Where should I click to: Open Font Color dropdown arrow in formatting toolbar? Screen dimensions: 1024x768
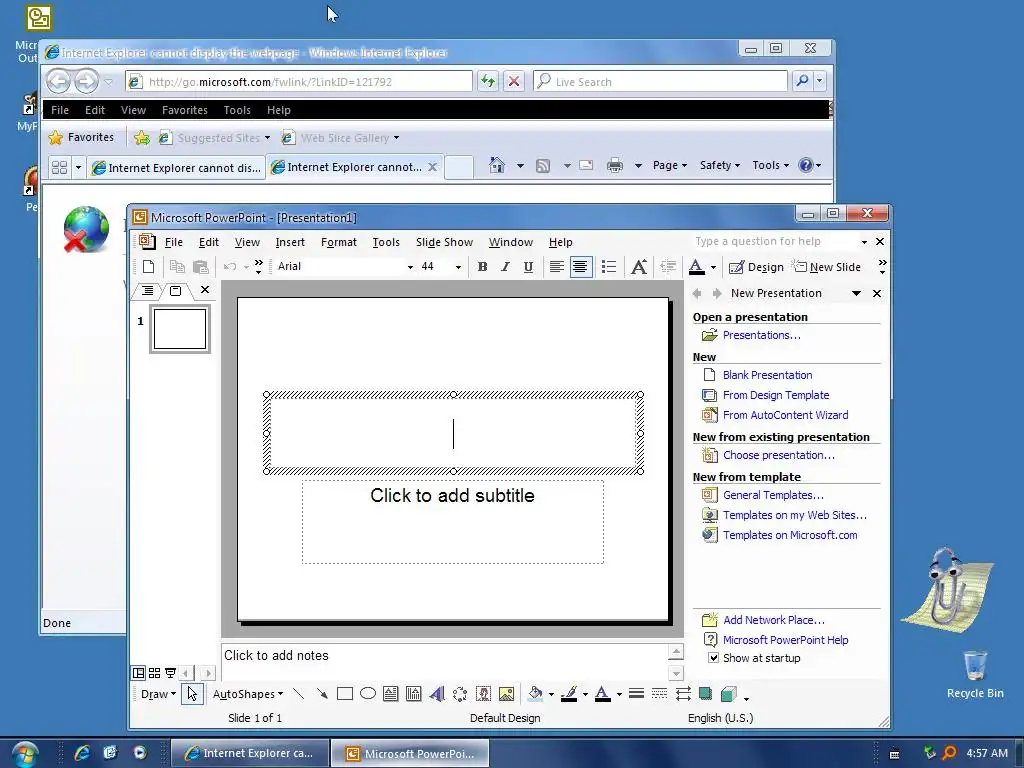pyautogui.click(x=713, y=267)
